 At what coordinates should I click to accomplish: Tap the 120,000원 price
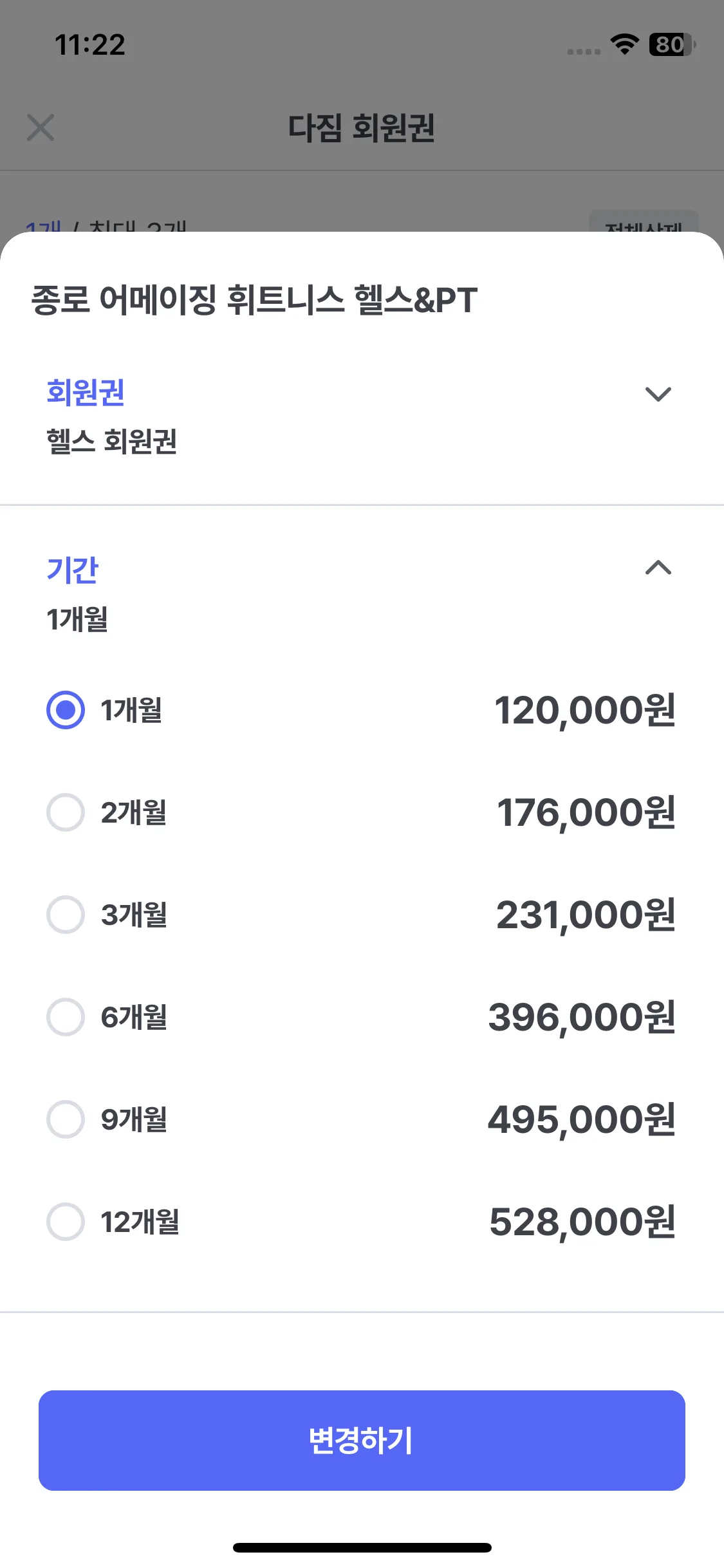pyautogui.click(x=584, y=711)
